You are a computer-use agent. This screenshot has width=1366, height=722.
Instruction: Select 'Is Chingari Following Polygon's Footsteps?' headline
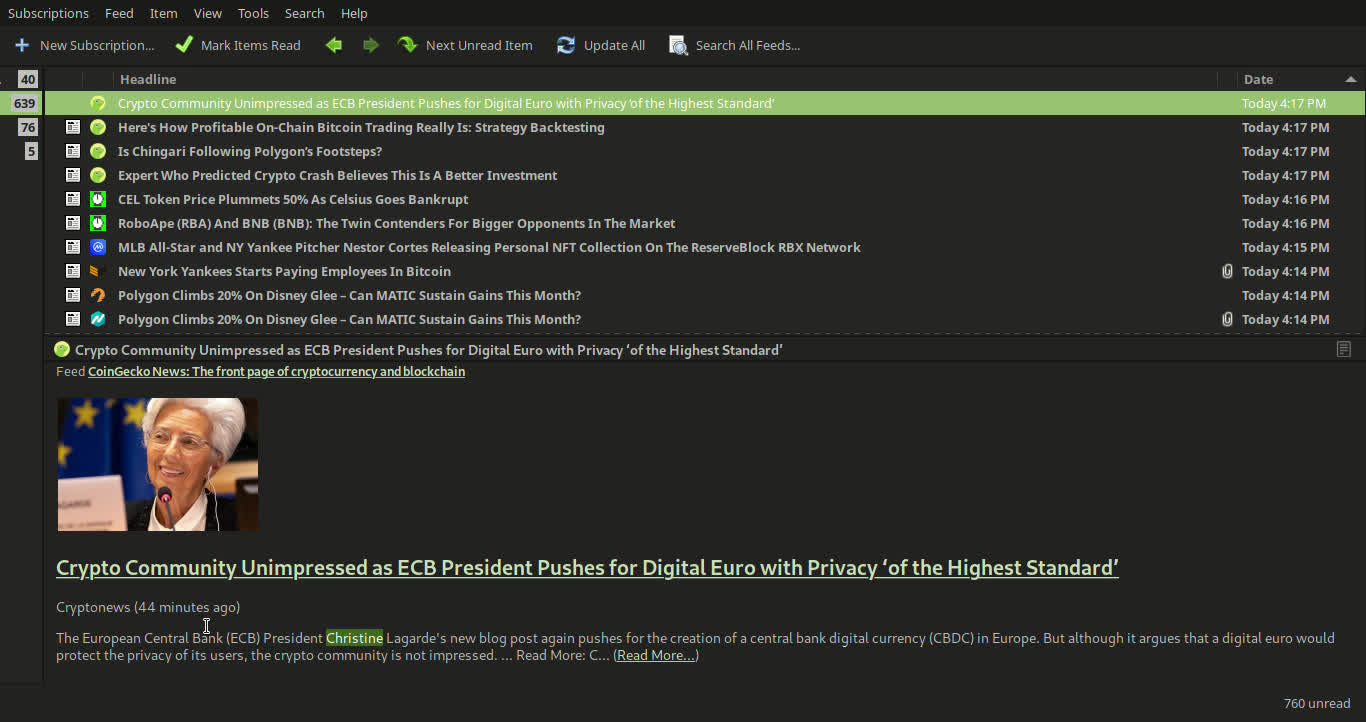point(250,151)
